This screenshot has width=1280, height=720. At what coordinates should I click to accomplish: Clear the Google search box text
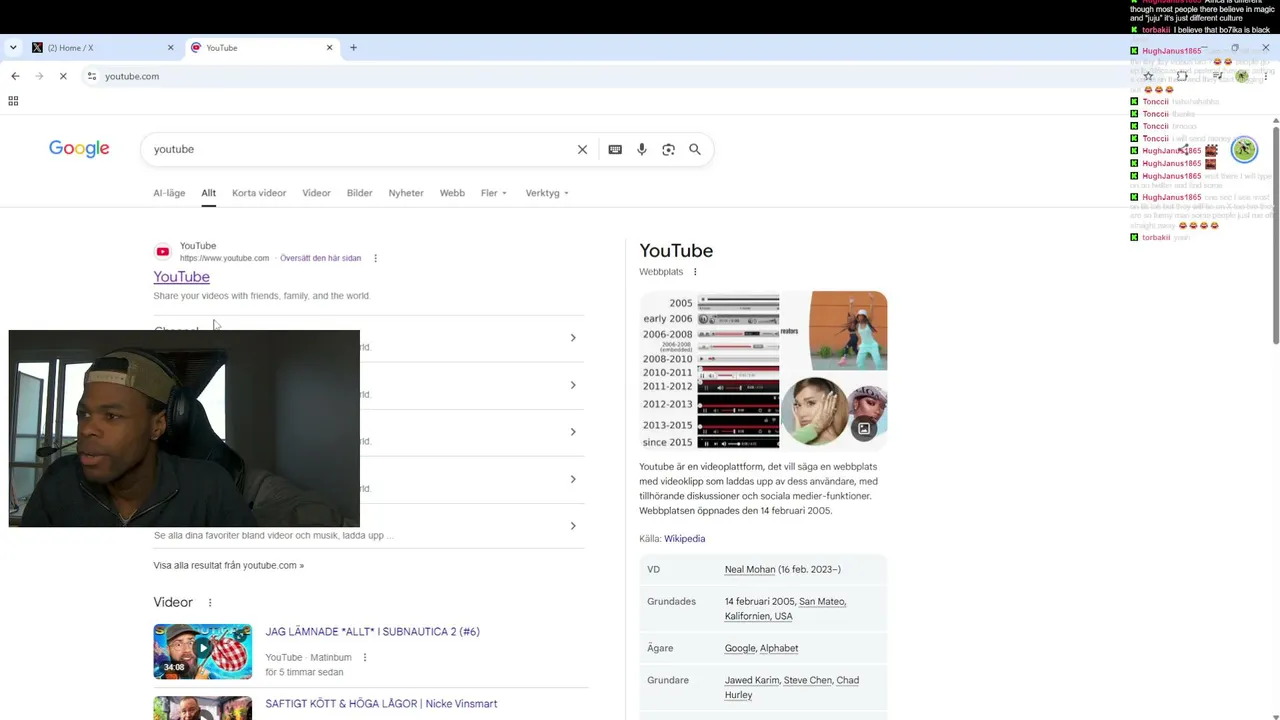[582, 149]
